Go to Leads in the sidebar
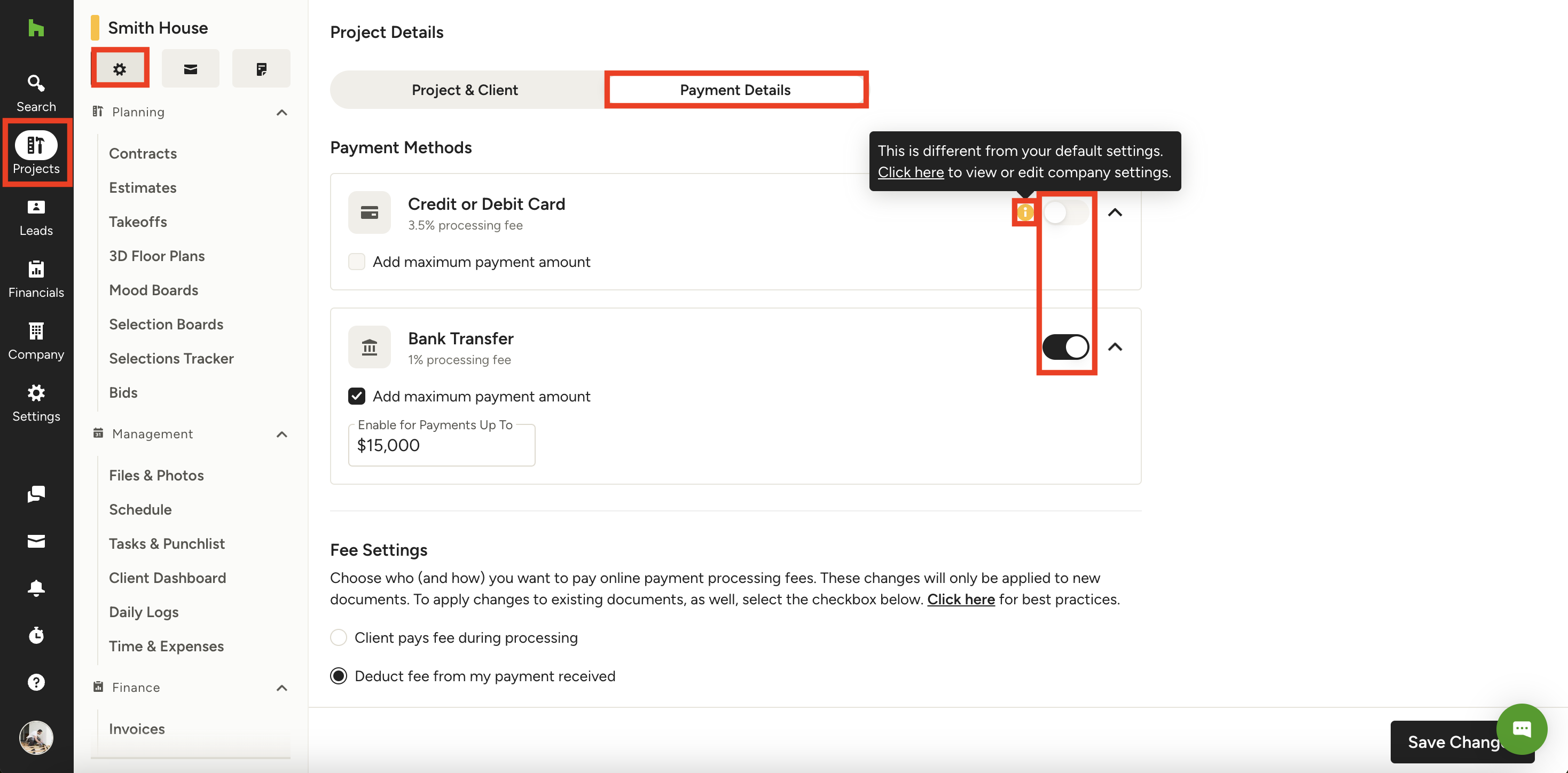Screen dimensions: 1568x773 pyautogui.click(x=36, y=218)
